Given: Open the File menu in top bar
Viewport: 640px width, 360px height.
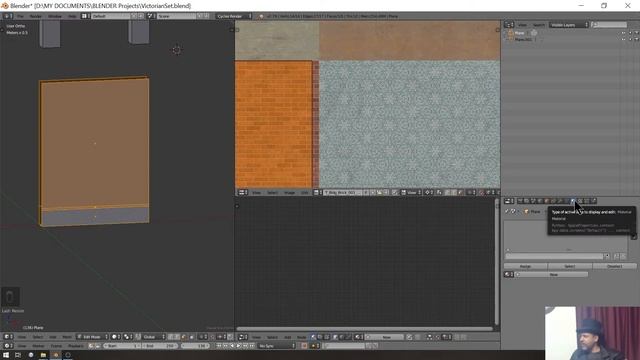Looking at the screenshot, I should pyautogui.click(x=20, y=16).
